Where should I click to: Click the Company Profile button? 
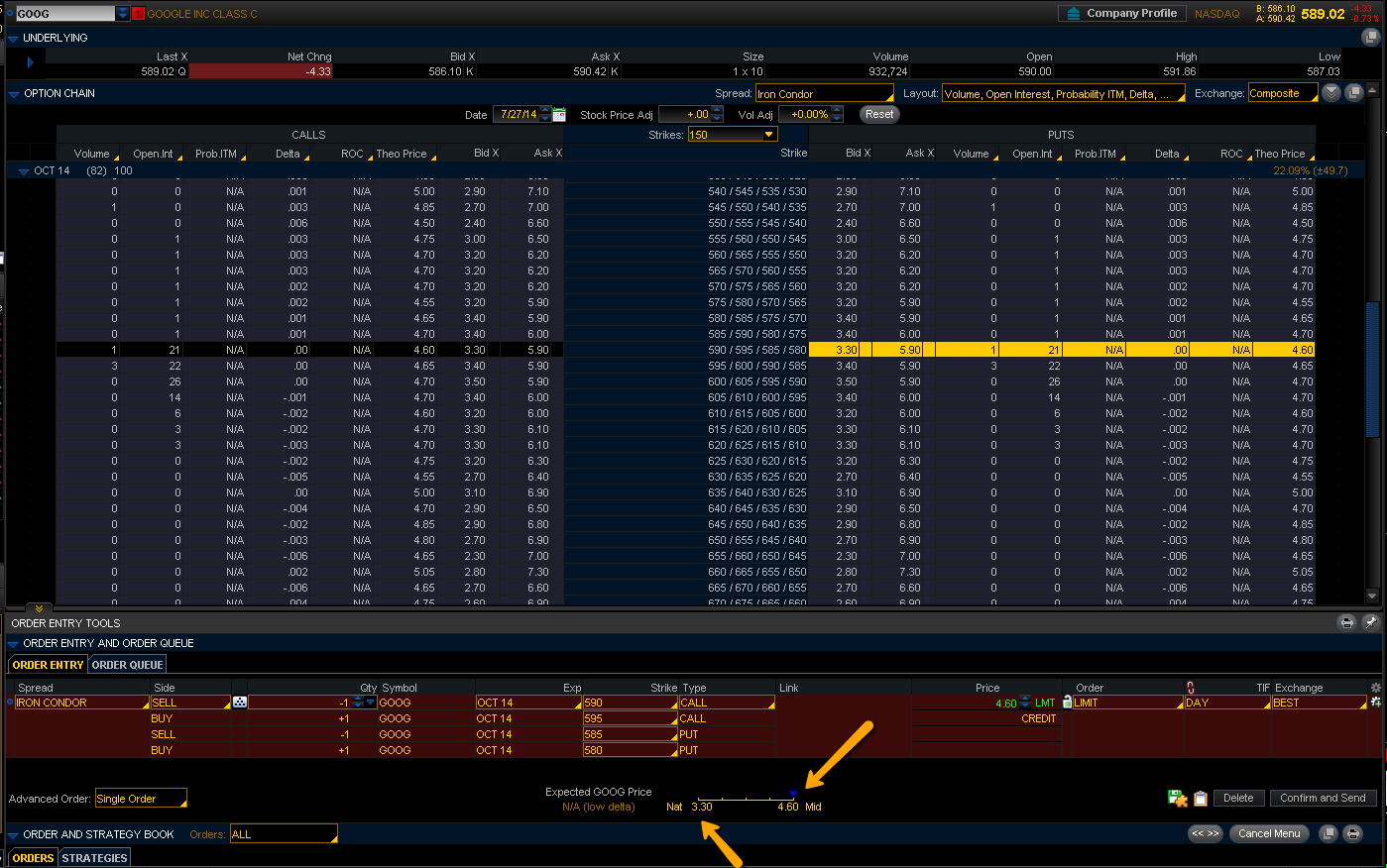pos(1120,14)
